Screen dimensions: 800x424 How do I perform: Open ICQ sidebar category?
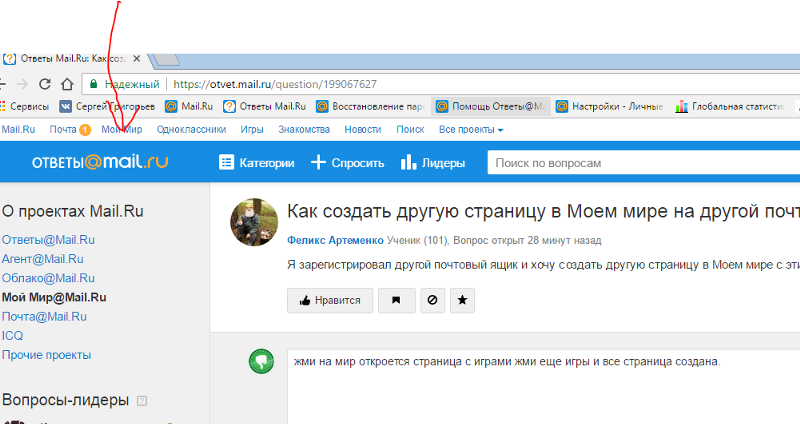(x=12, y=336)
